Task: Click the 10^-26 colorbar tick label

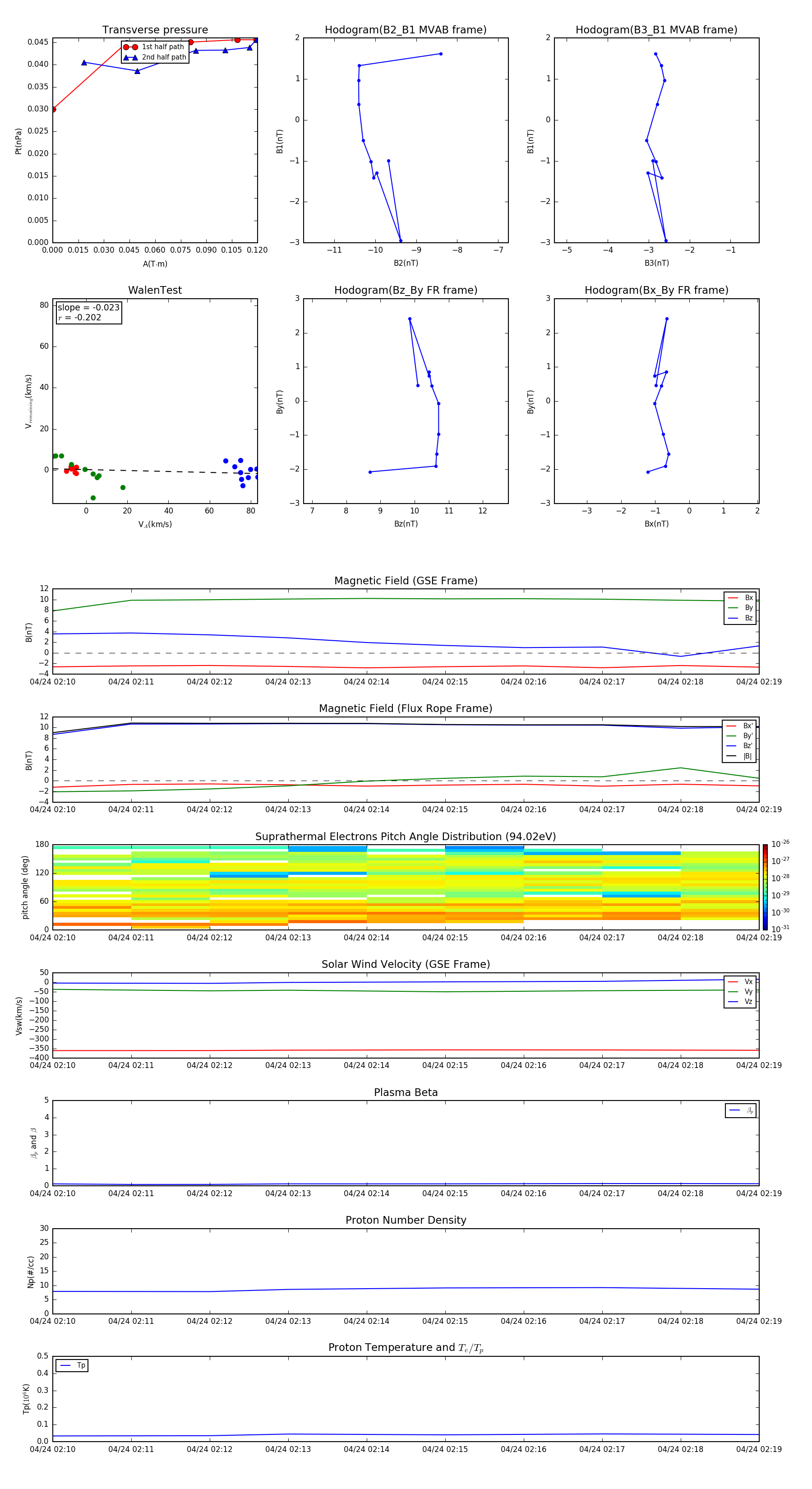Action: pyautogui.click(x=780, y=844)
